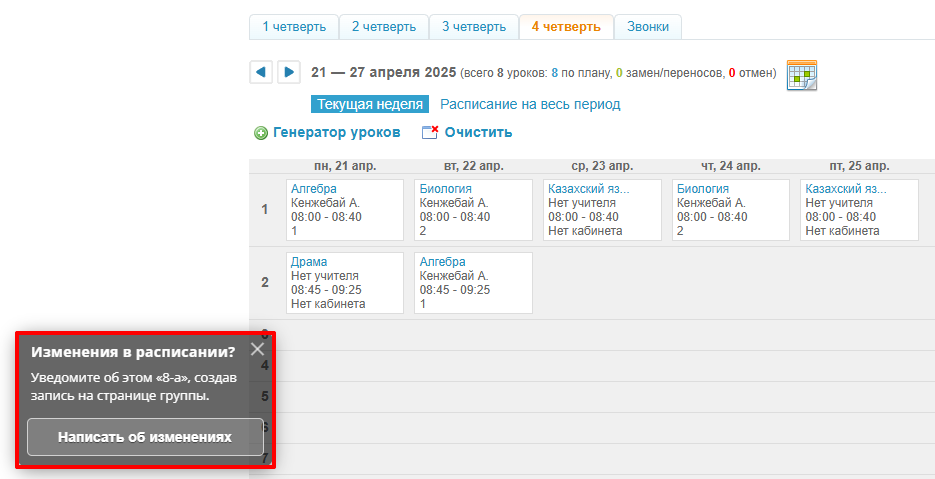Screen dimensions: 935x479
Task: Select Текущая неделя view
Action: click(x=370, y=104)
